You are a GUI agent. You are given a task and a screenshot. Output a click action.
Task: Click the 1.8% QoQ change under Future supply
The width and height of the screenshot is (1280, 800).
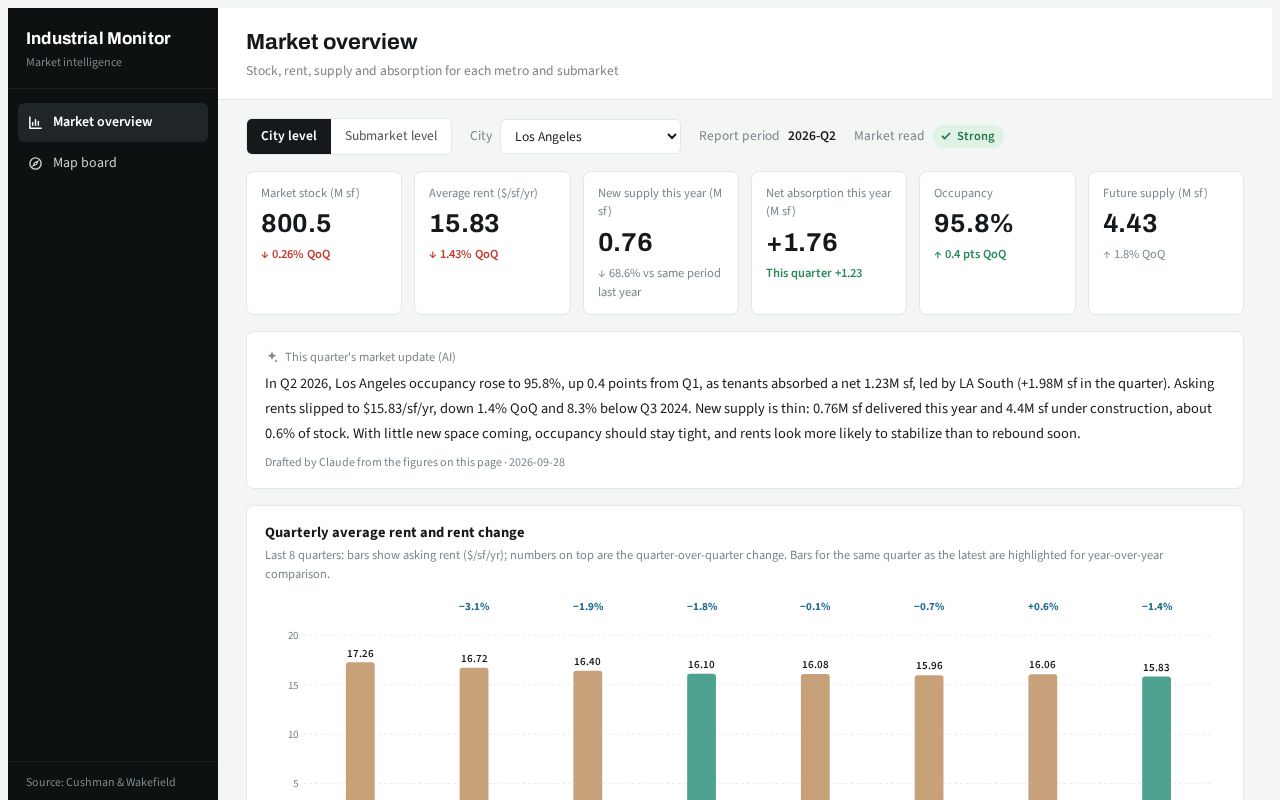[x=1134, y=254]
